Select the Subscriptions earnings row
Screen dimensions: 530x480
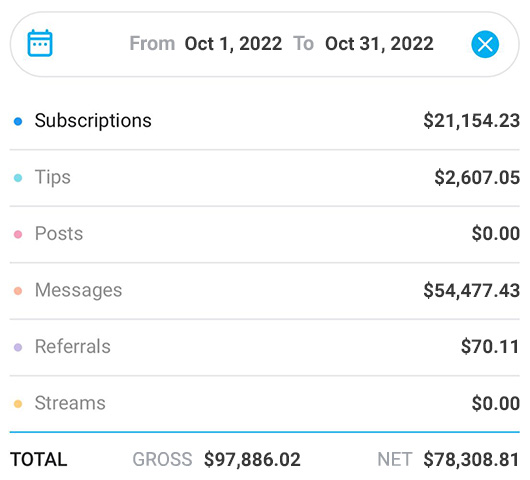[265, 121]
